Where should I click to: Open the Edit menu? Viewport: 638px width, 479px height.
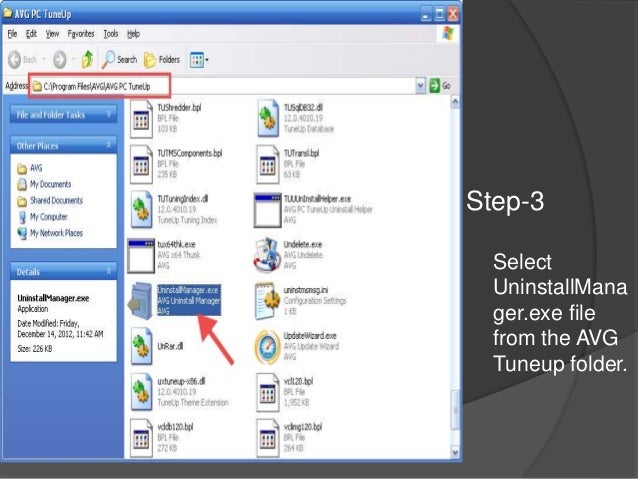point(31,34)
